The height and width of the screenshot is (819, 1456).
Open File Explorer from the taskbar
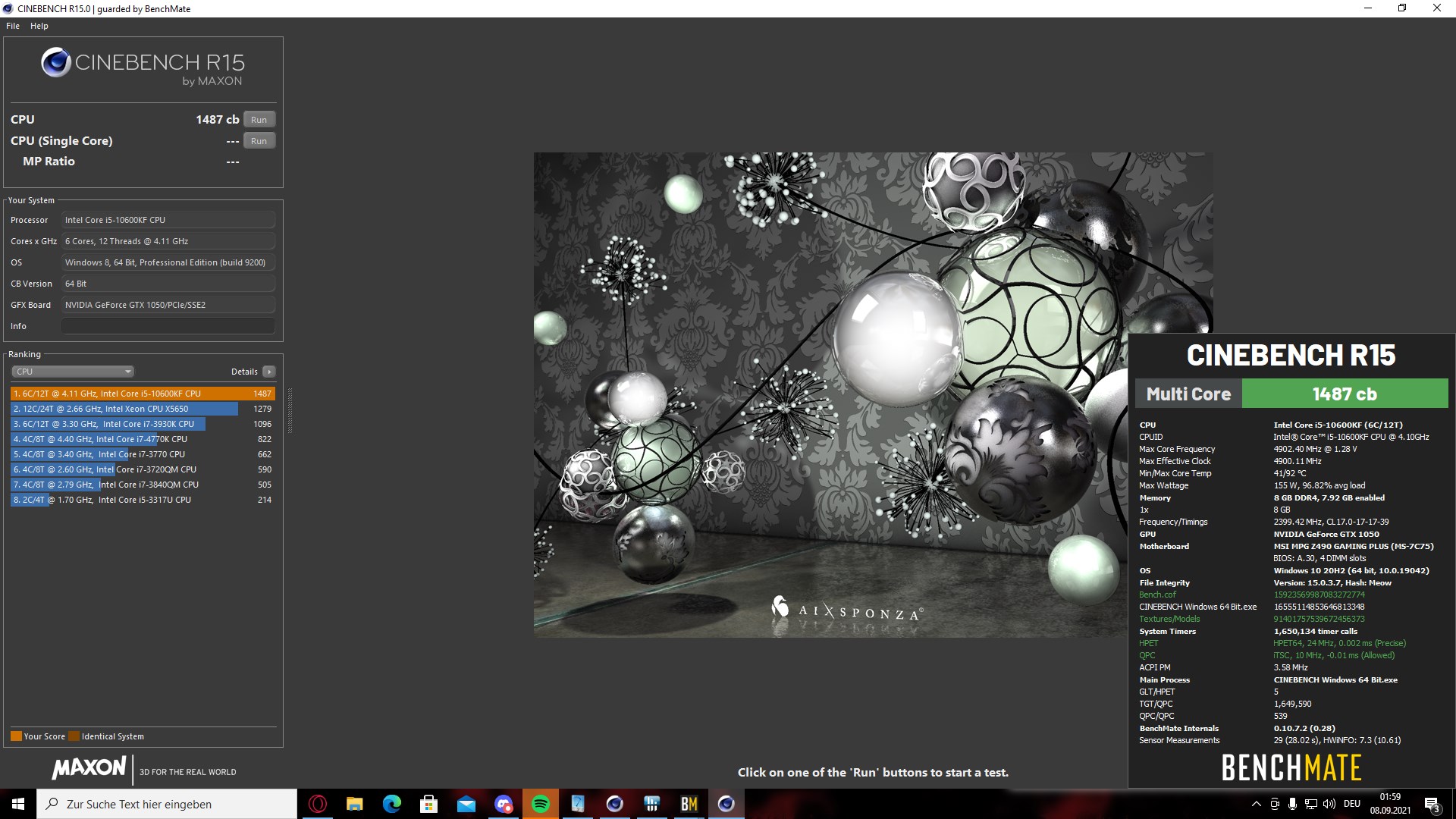355,804
